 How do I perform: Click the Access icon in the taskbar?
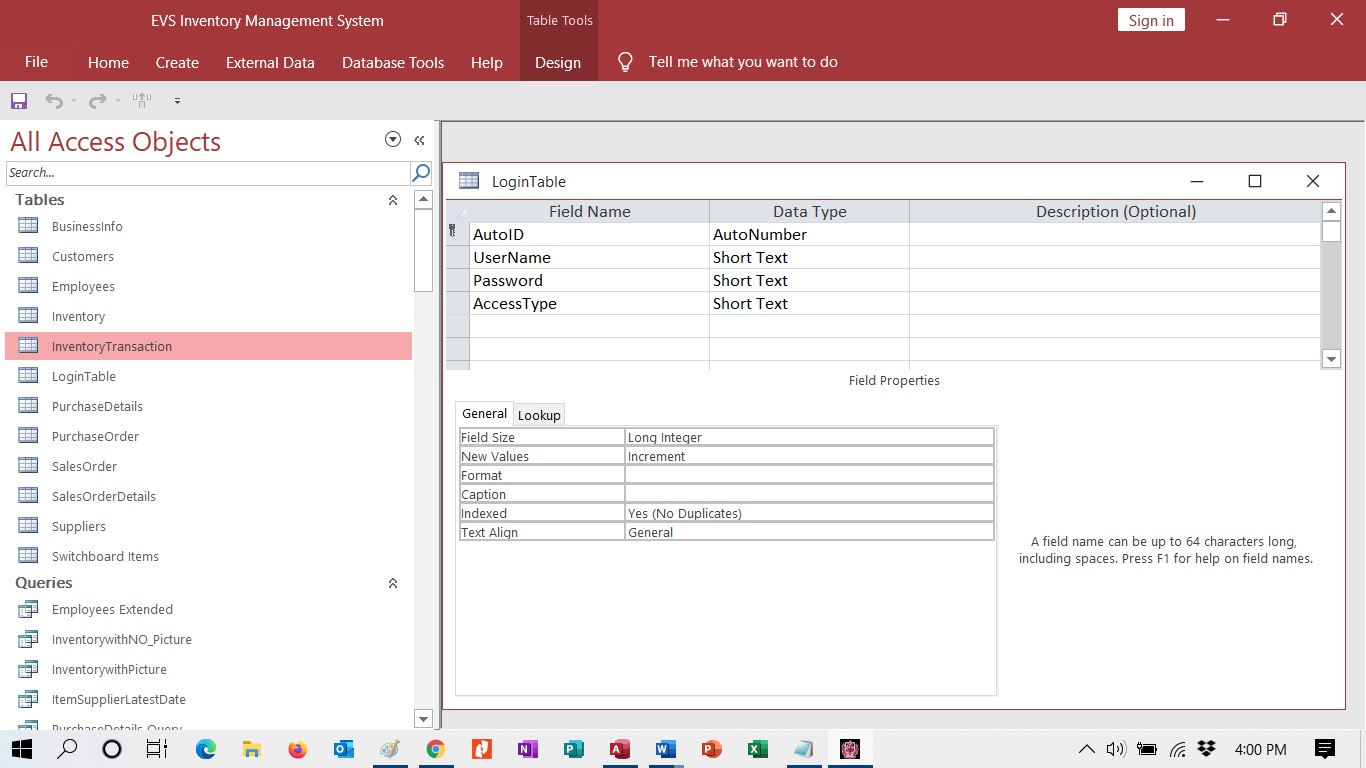[x=619, y=749]
